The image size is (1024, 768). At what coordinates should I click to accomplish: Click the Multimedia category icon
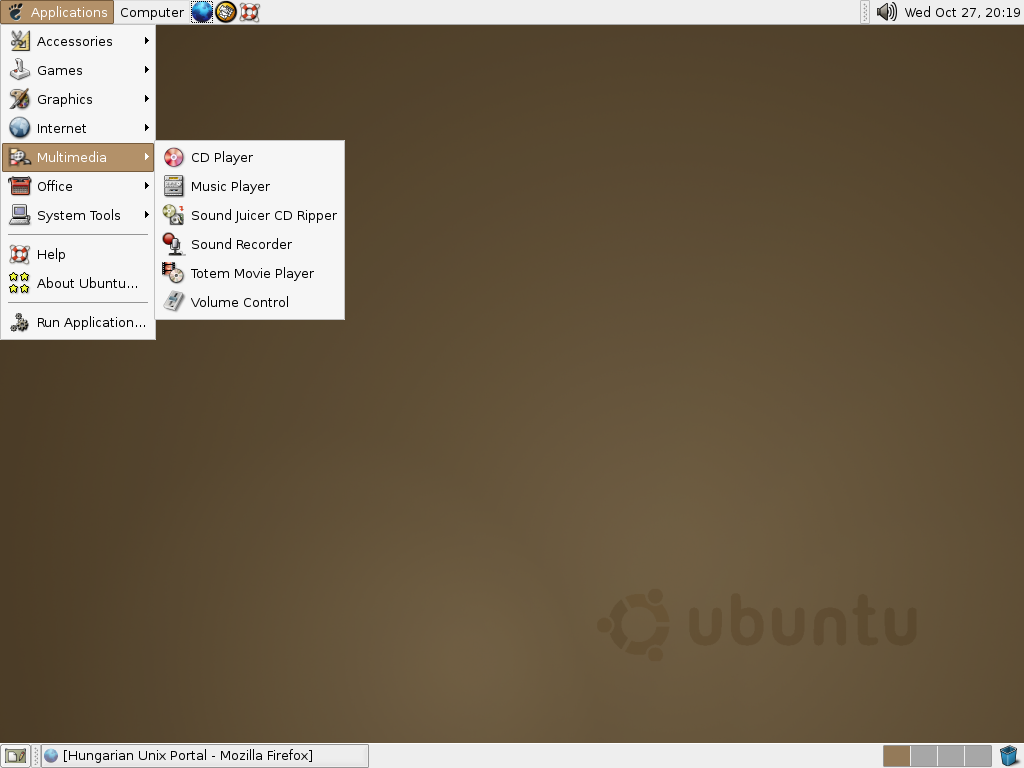[x=20, y=157]
